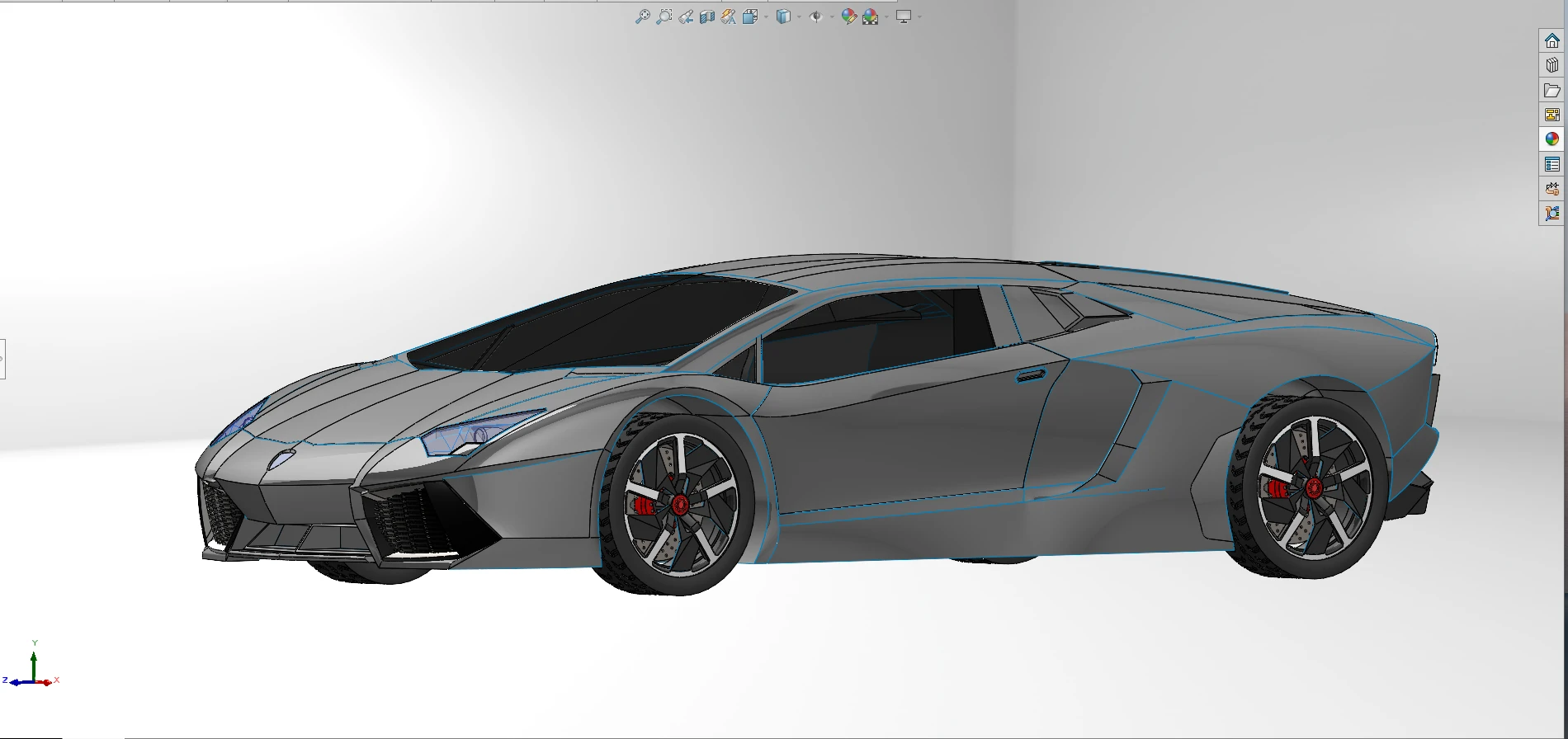
Task: Select the Appearances, Scenes, Decals tab
Action: [x=1552, y=139]
